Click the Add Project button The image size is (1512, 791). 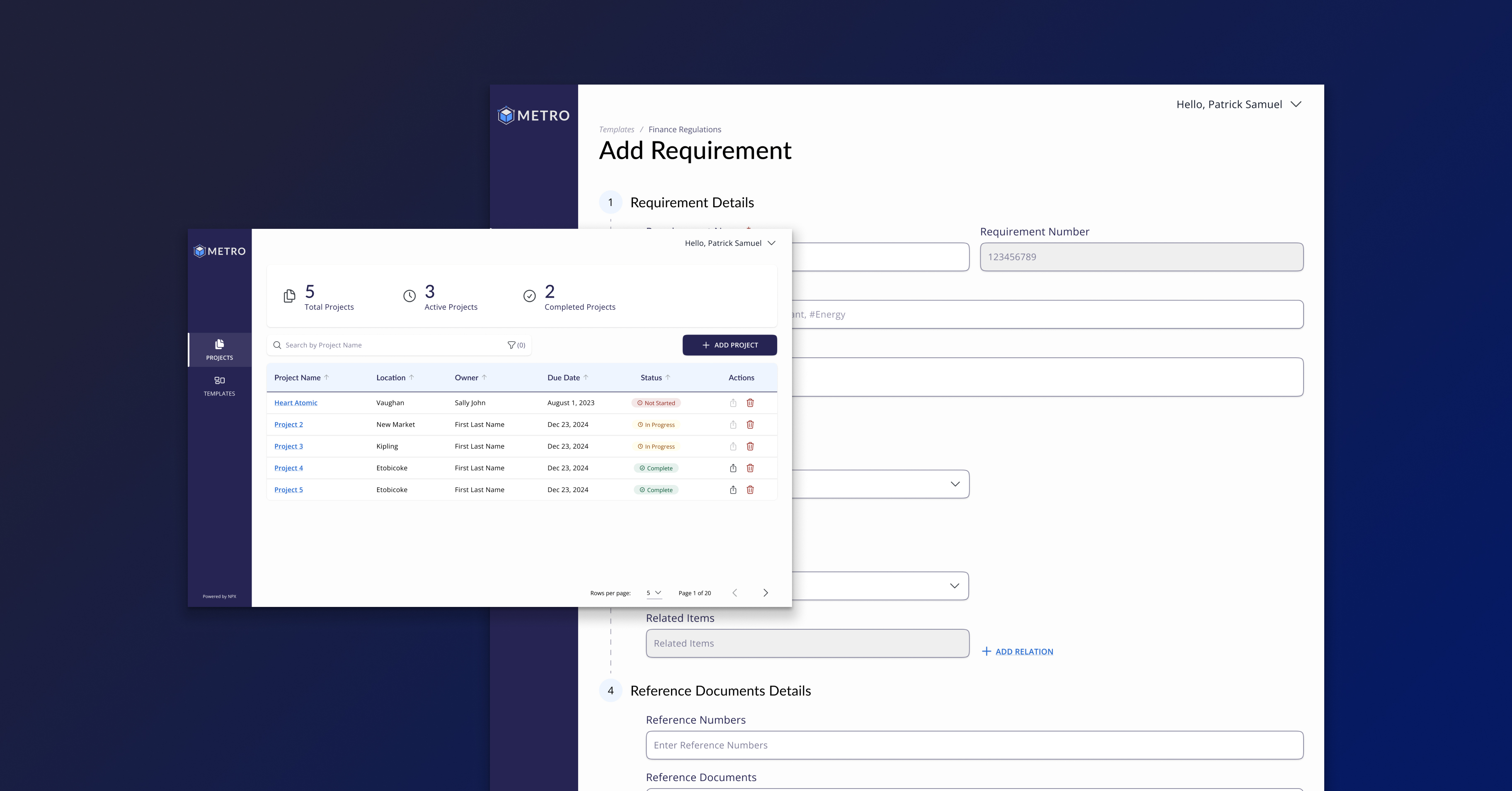729,345
